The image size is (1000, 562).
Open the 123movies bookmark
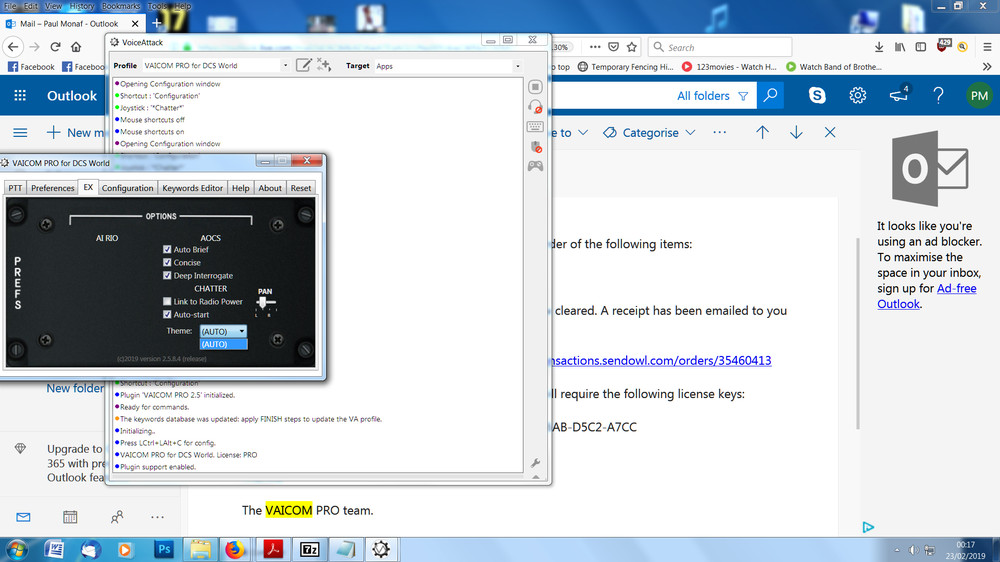pos(729,66)
